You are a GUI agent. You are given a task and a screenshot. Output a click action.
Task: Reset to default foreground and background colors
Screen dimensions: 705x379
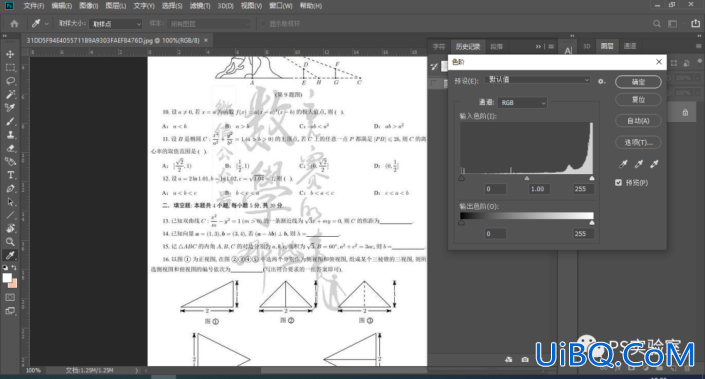(5, 268)
